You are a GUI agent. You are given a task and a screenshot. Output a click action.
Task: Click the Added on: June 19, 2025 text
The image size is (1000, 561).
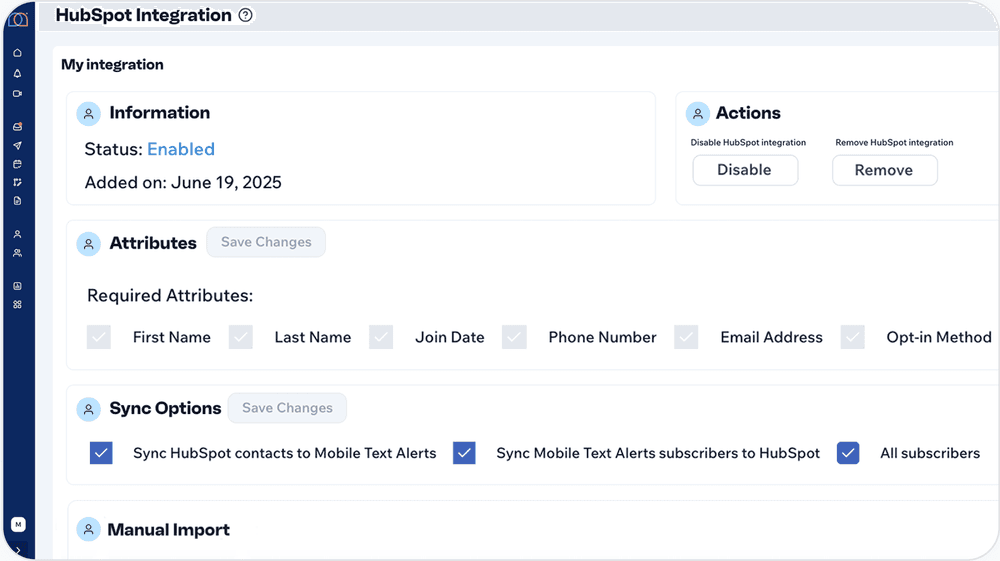183,183
